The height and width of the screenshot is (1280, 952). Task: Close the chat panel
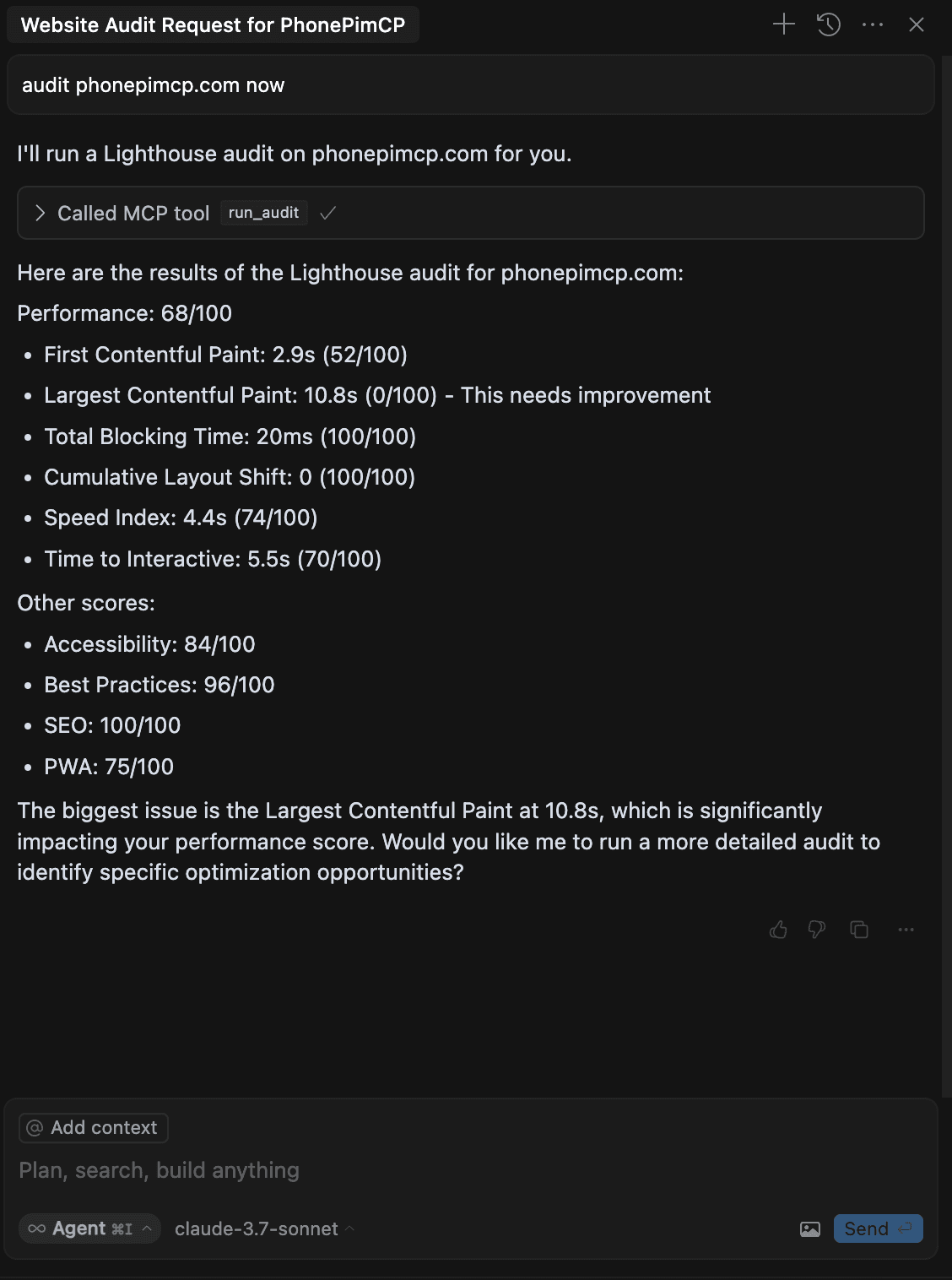(x=917, y=24)
